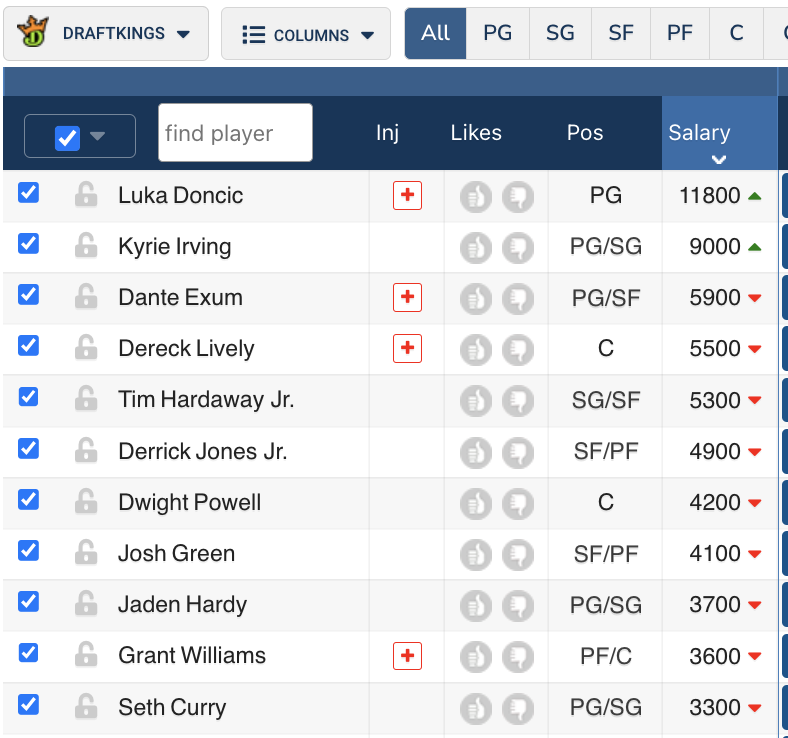Uncheck Kyrie Irving's checkbox
The width and height of the screenshot is (788, 738).
(29, 244)
